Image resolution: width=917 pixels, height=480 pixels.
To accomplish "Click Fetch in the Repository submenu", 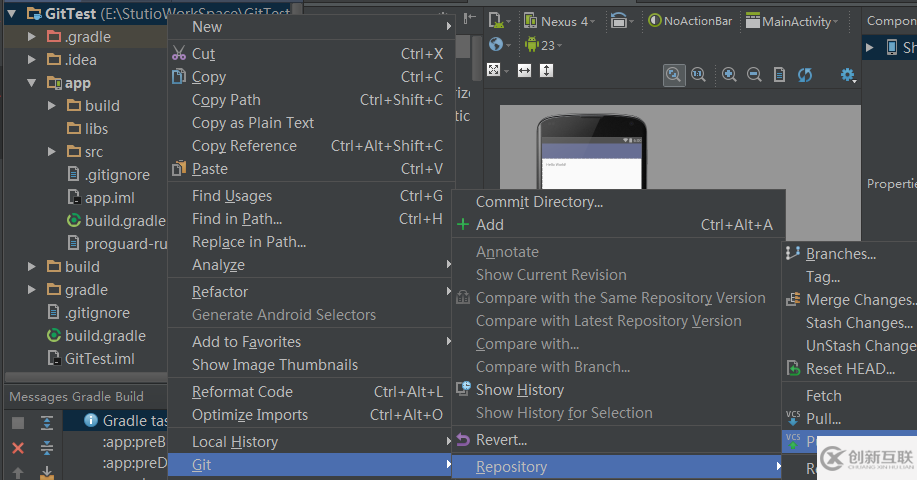I will (824, 396).
